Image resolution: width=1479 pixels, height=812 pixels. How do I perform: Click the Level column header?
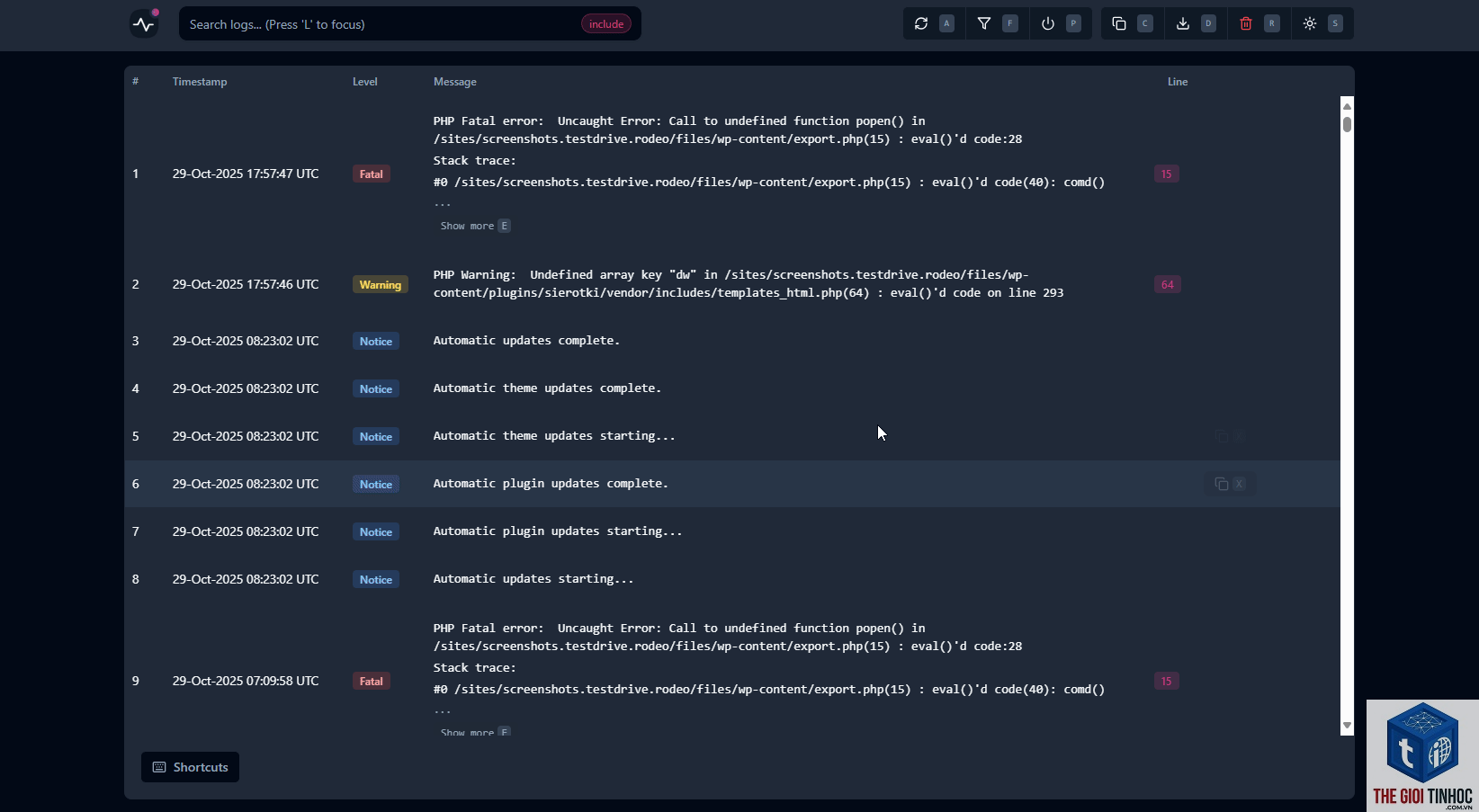(365, 81)
